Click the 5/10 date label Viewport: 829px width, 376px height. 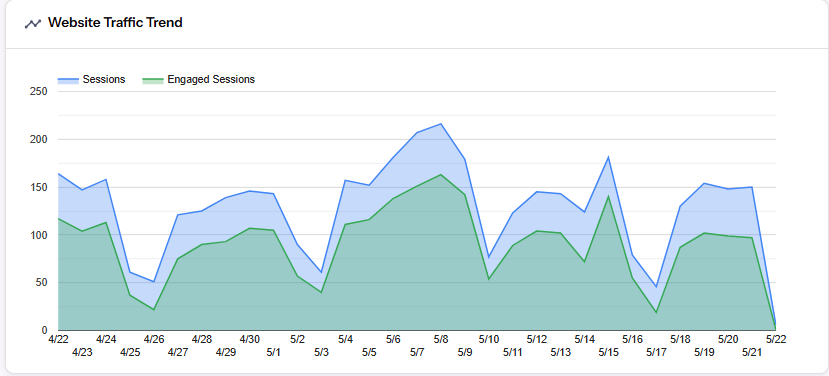489,340
